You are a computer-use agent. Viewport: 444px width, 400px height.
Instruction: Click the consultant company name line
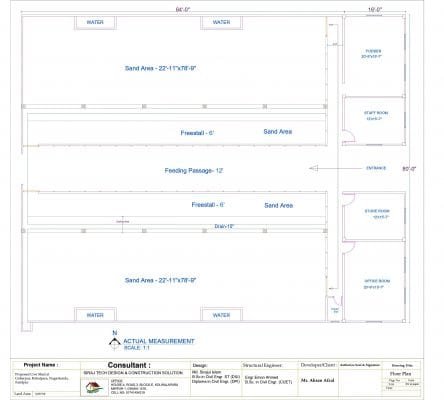click(x=133, y=373)
